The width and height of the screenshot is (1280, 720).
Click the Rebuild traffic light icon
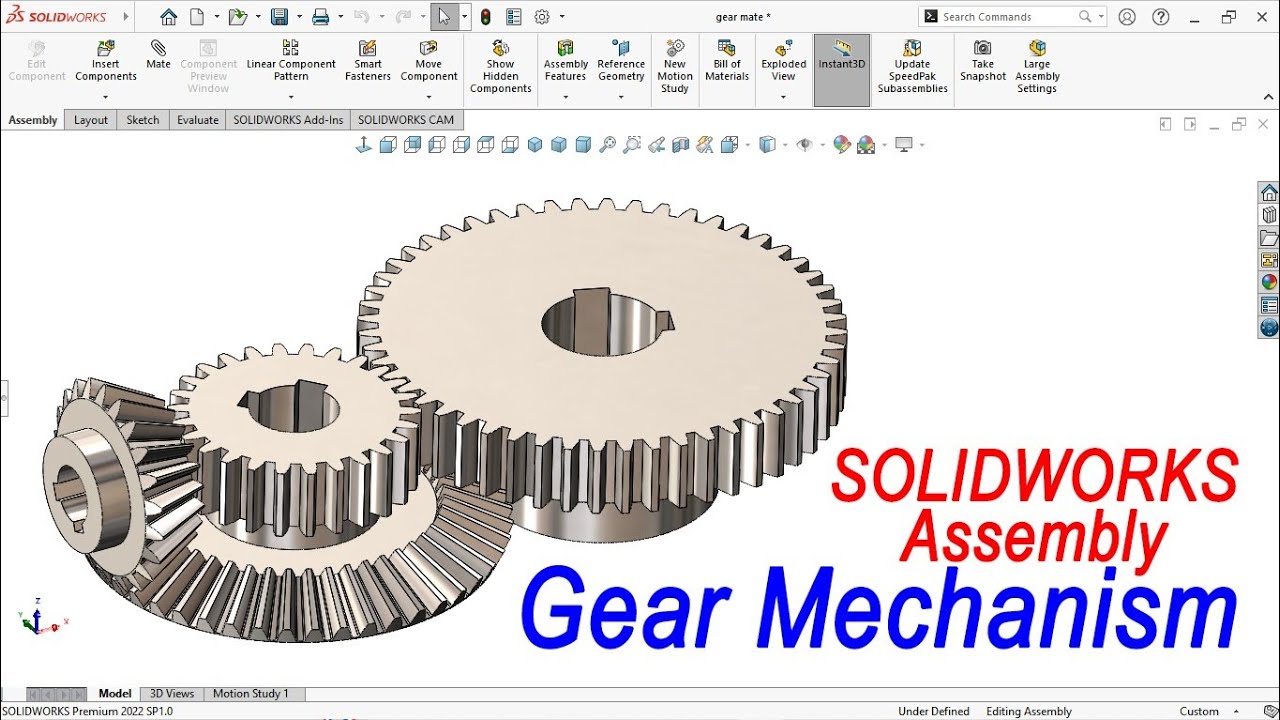tap(486, 17)
